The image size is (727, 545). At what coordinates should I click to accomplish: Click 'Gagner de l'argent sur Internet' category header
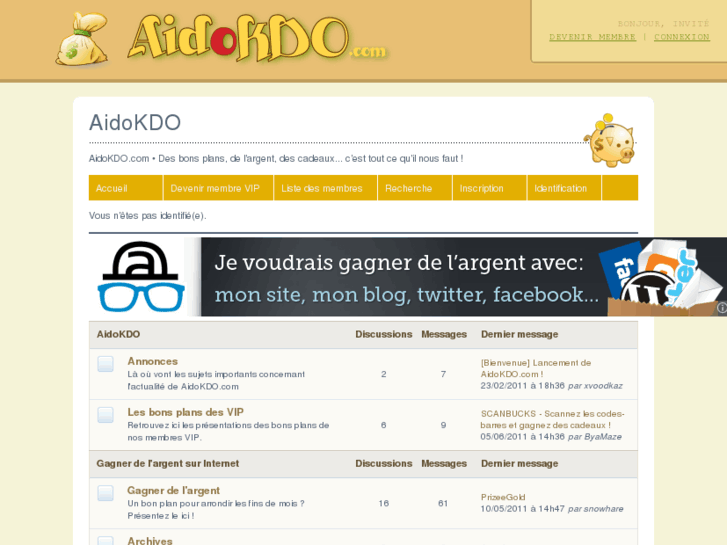click(x=168, y=463)
